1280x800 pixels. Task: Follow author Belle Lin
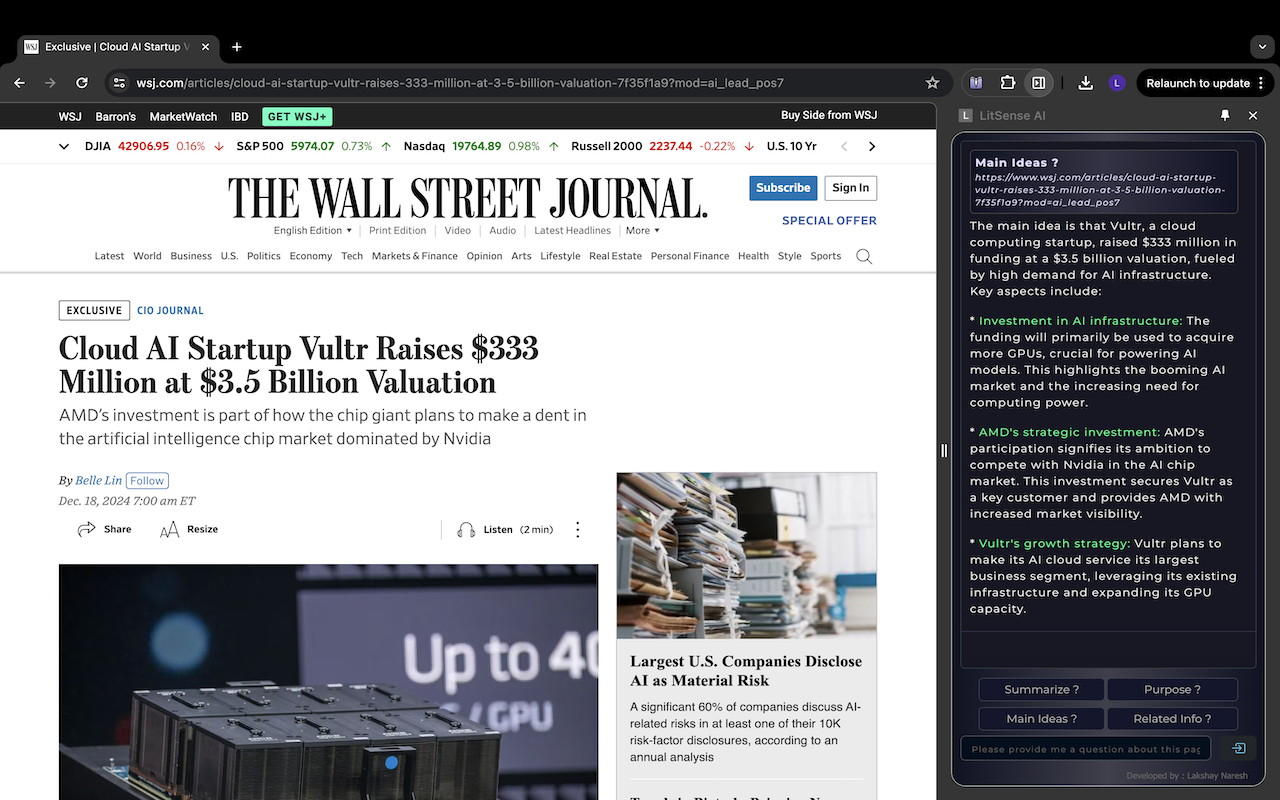point(147,481)
